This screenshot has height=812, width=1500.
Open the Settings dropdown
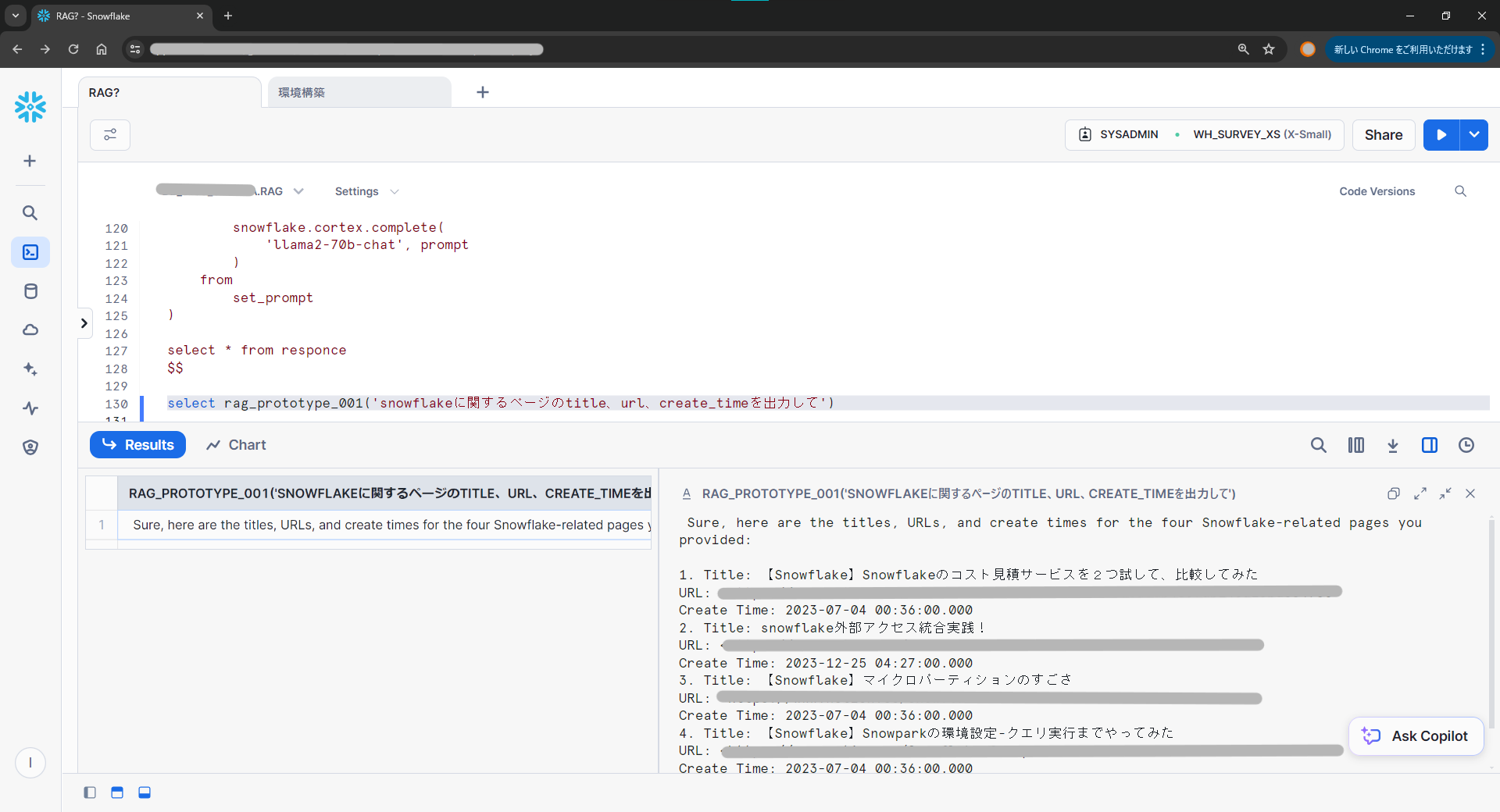point(366,191)
